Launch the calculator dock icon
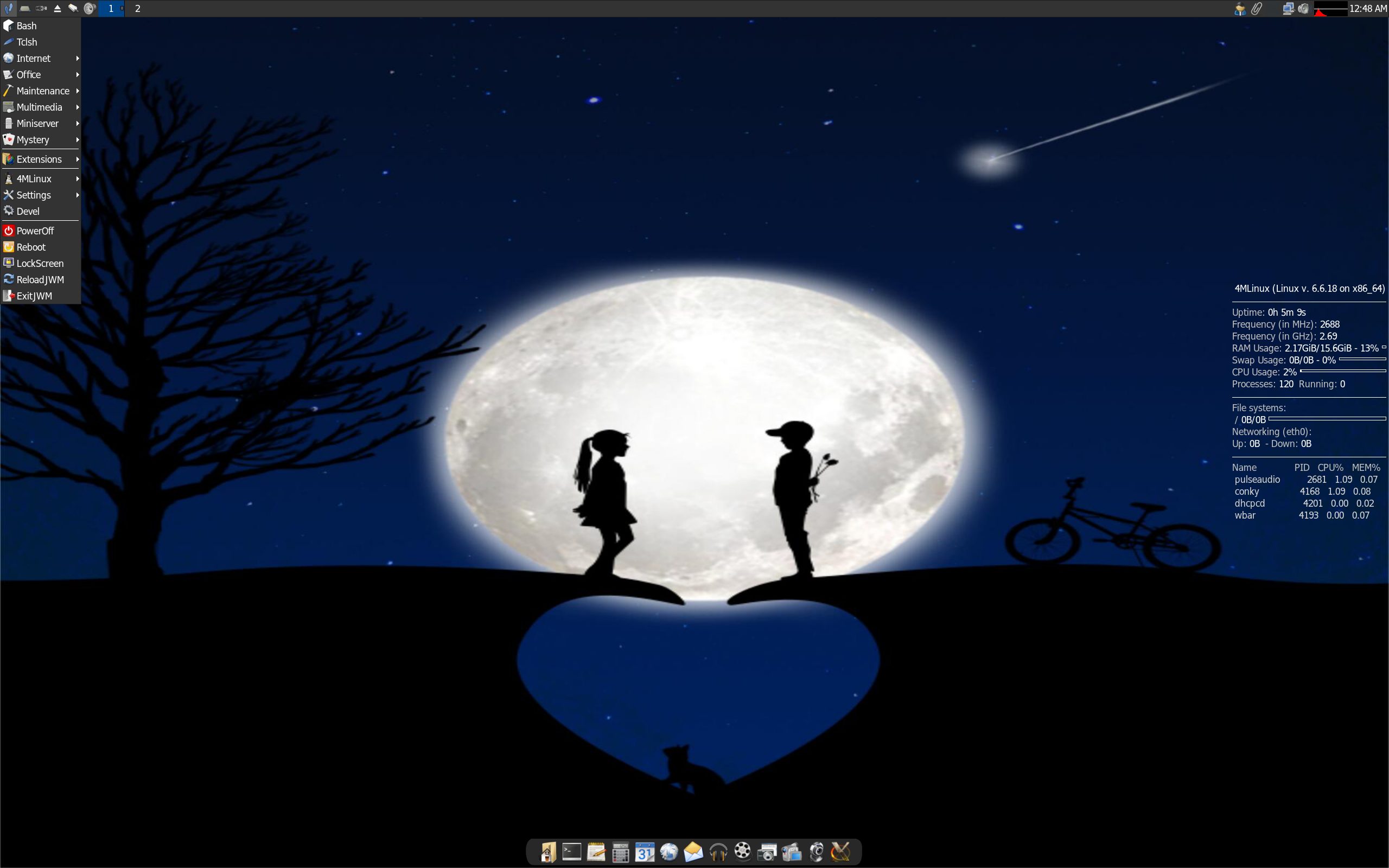The width and height of the screenshot is (1389, 868). point(621,852)
